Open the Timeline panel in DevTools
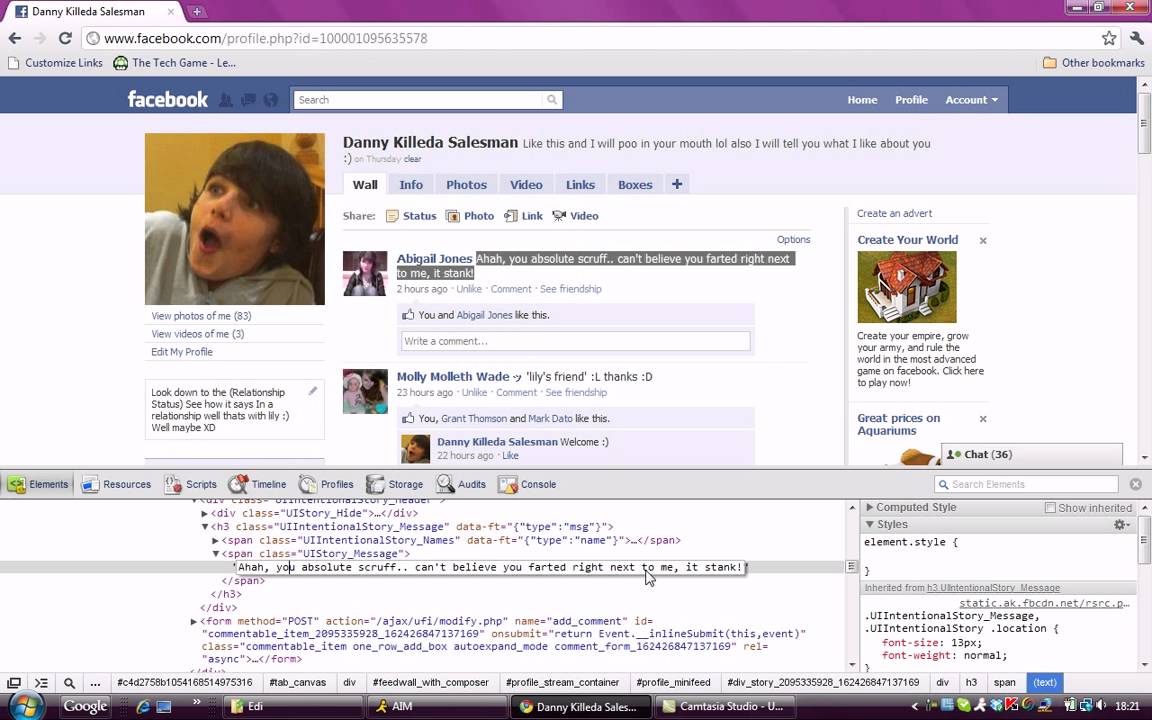The width and height of the screenshot is (1152, 720). 257,484
